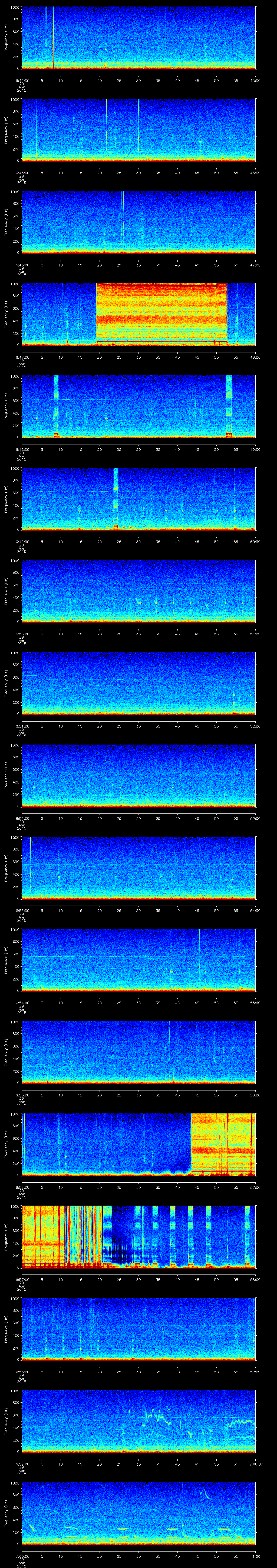Click the 6:47:00 start time label
The image size is (277, 1568).
click(x=22, y=357)
